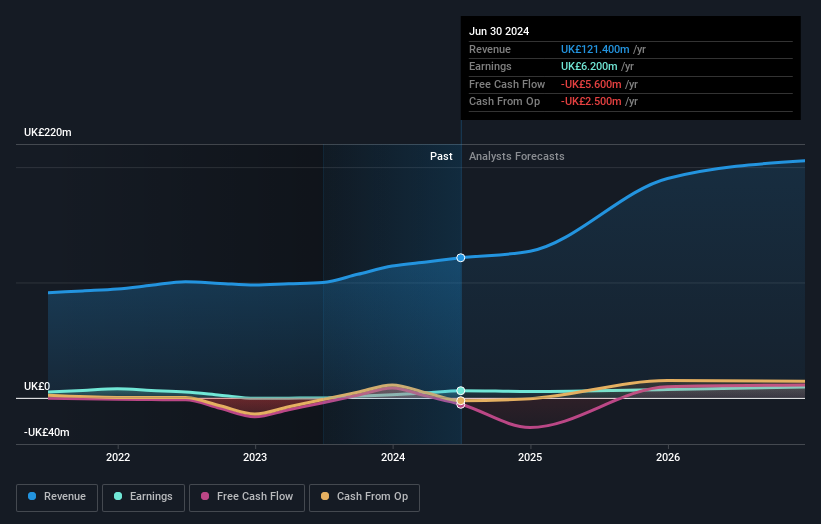Image resolution: width=821 pixels, height=524 pixels.
Task: Click the -UK£40m y-axis label
Action: 47,432
